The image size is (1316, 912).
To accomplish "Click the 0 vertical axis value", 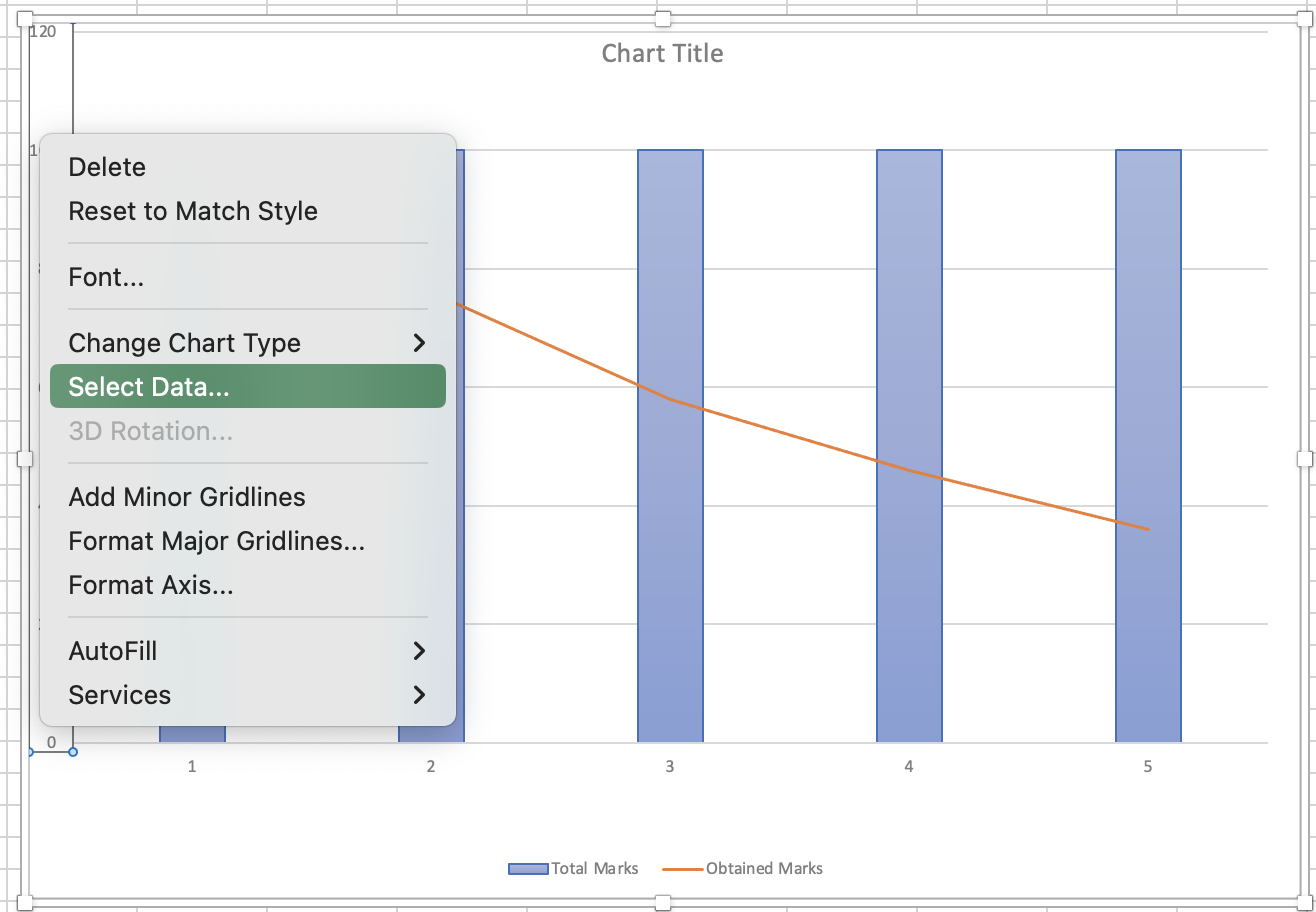I will click(52, 743).
